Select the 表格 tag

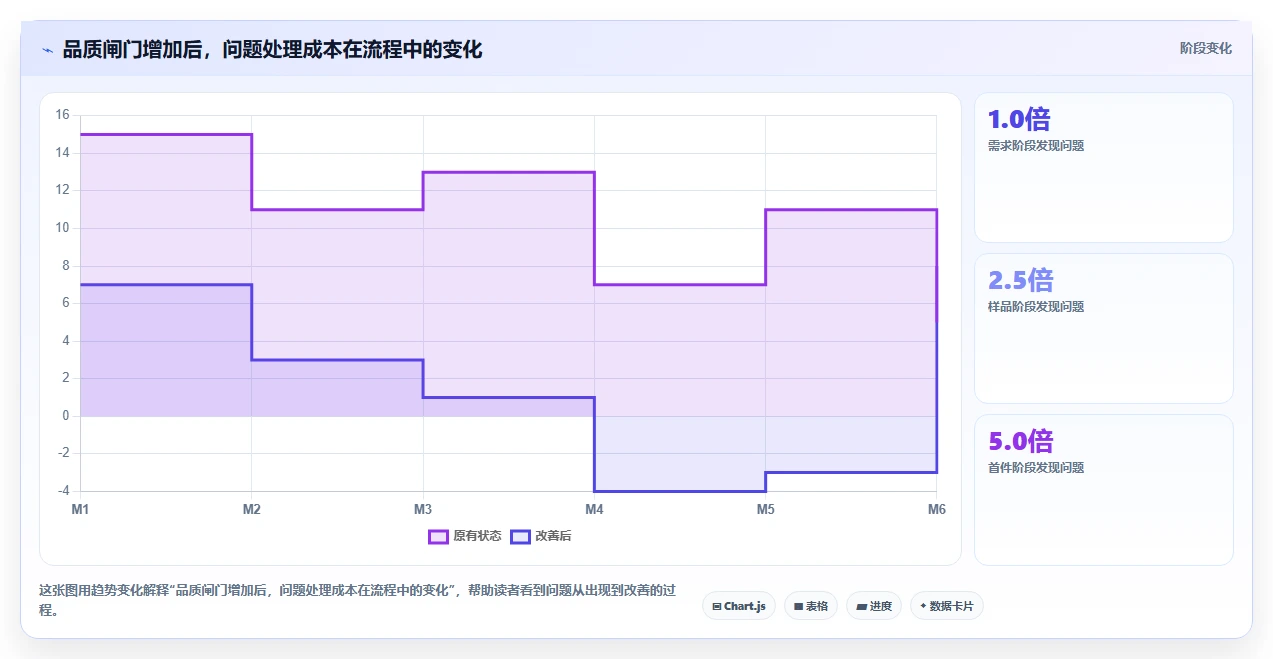coord(811,606)
